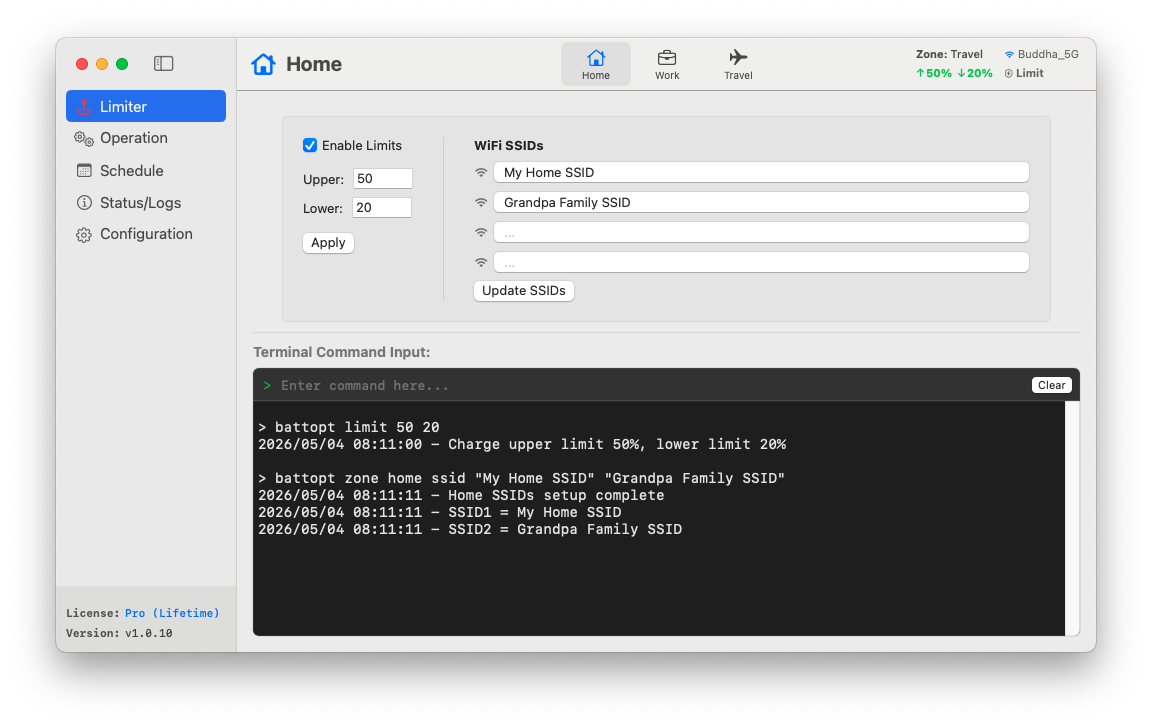Click WiFi icon beside the third SSID field
This screenshot has width=1152, height=726.
pyautogui.click(x=481, y=233)
